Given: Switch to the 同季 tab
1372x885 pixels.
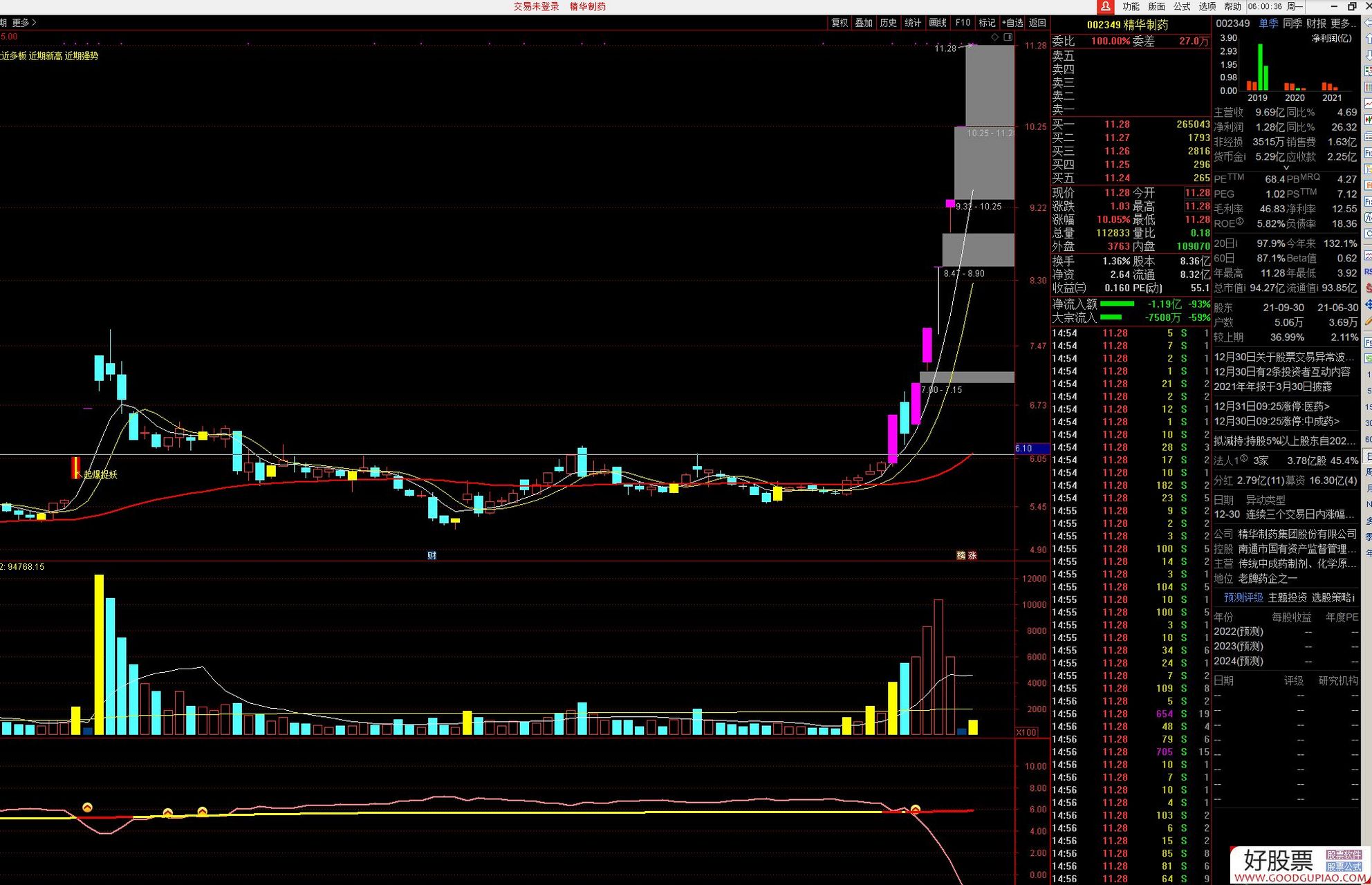Looking at the screenshot, I should (1292, 24).
